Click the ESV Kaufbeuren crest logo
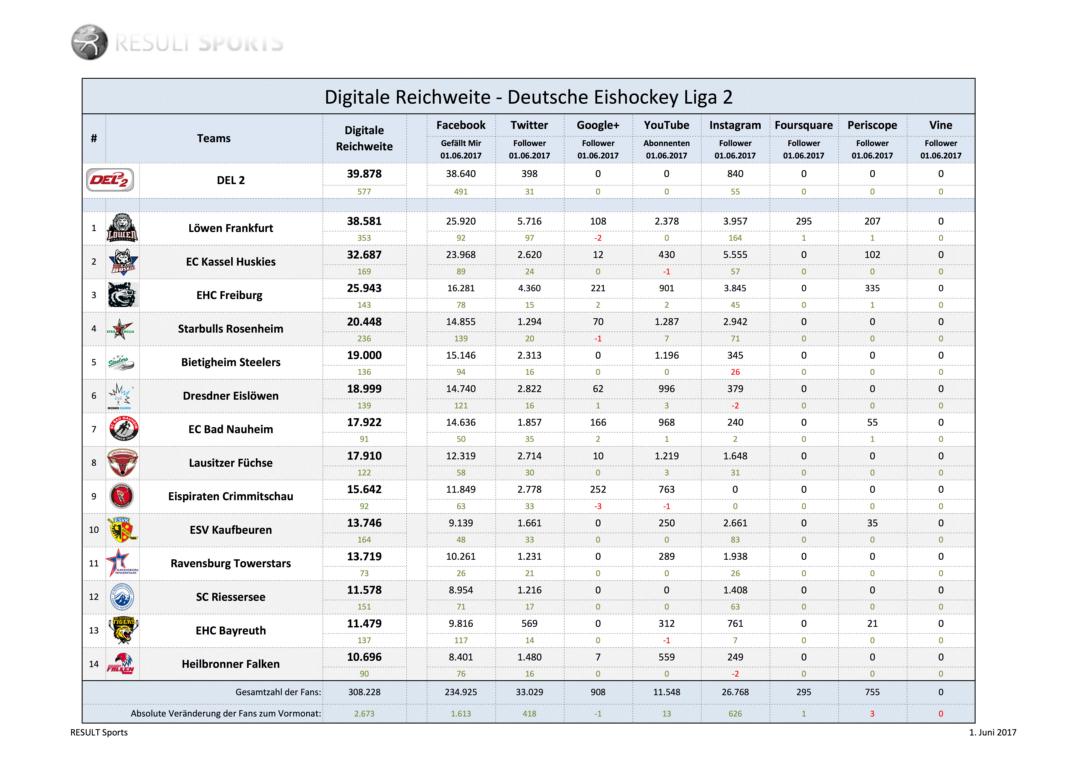This screenshot has width=1087, height=768. (x=122, y=530)
